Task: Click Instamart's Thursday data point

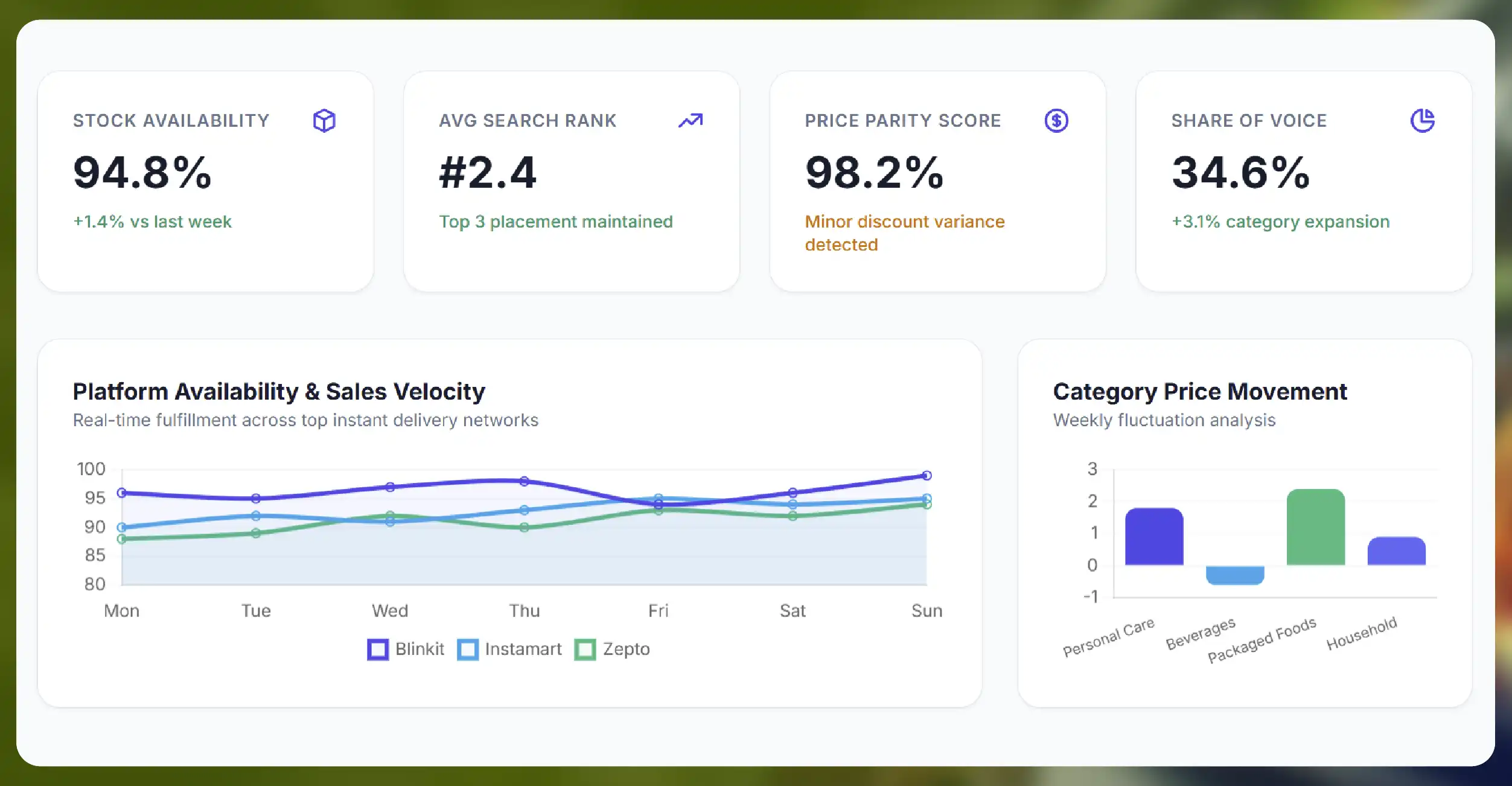Action: [x=525, y=510]
